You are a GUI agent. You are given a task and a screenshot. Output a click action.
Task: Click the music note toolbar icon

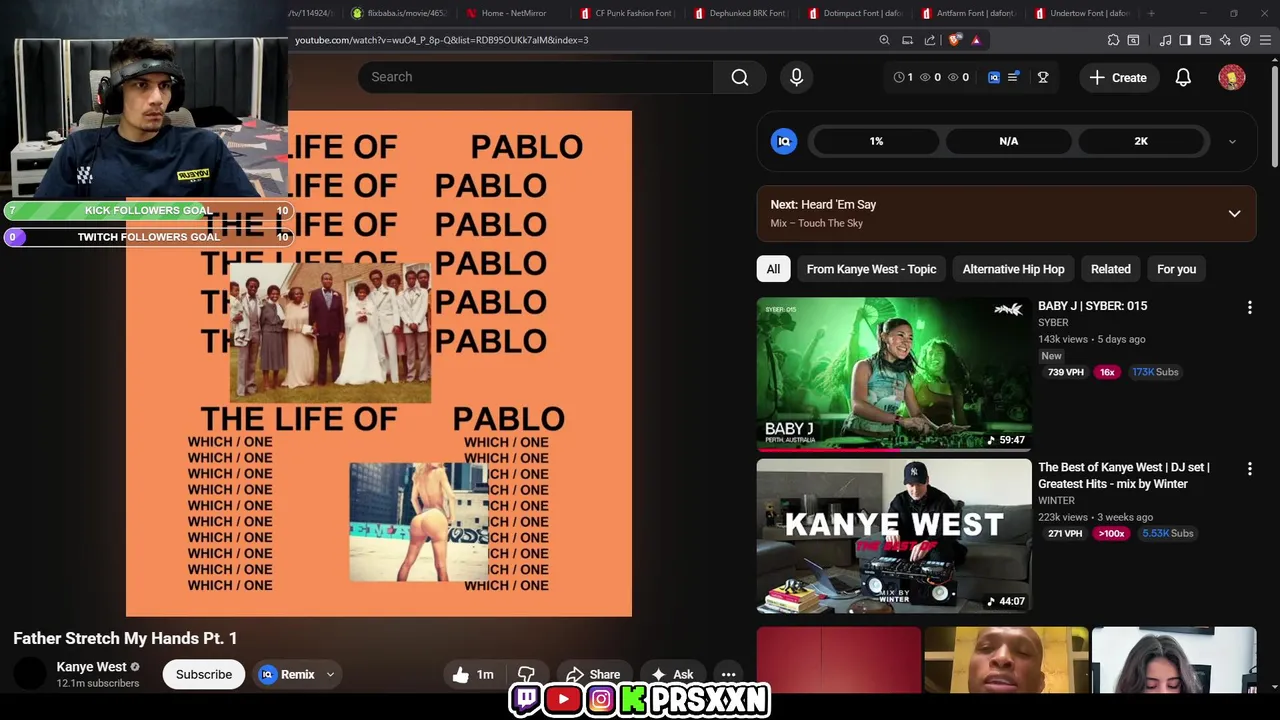(1165, 40)
